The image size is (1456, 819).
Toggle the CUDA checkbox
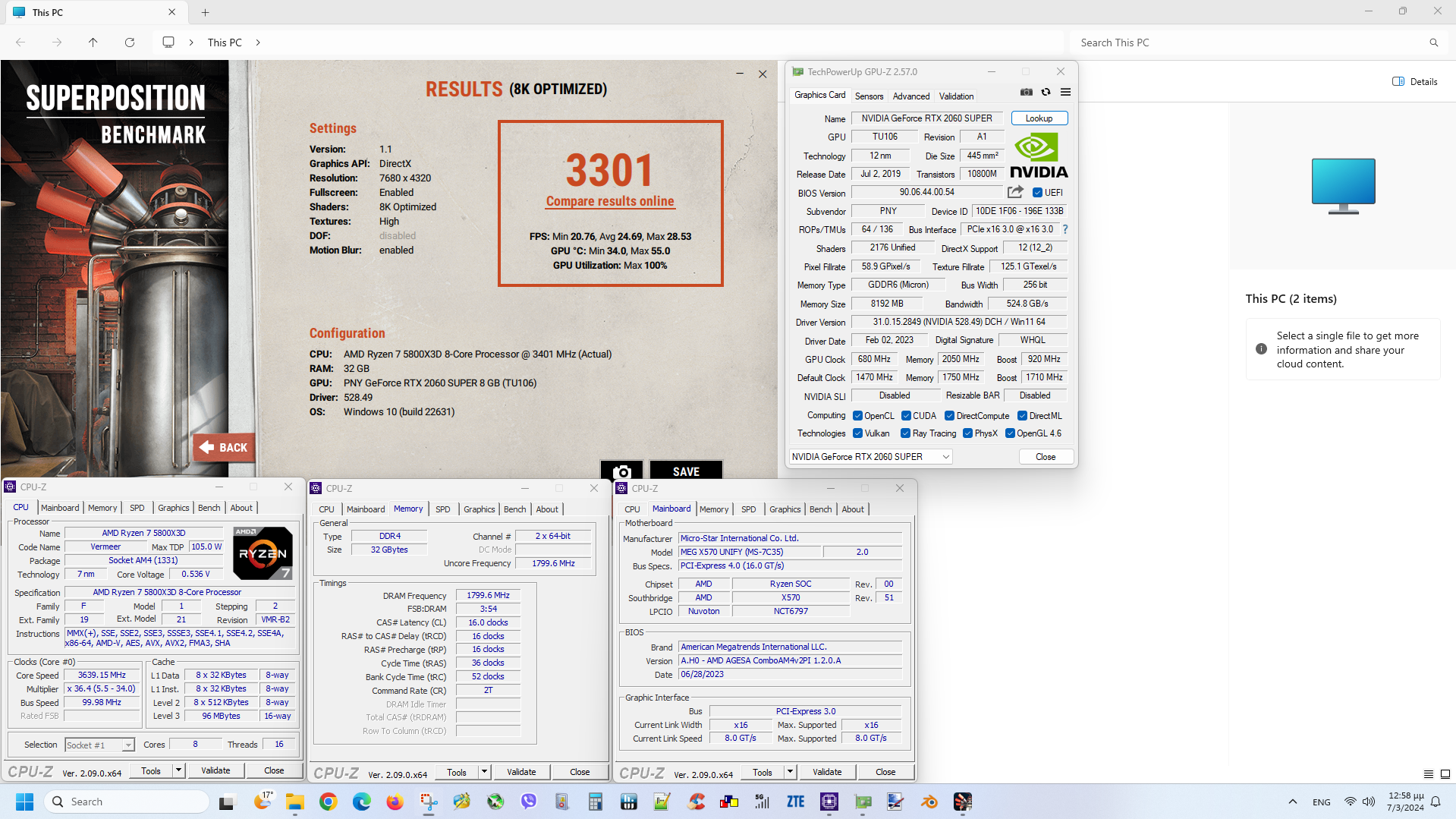(x=906, y=416)
